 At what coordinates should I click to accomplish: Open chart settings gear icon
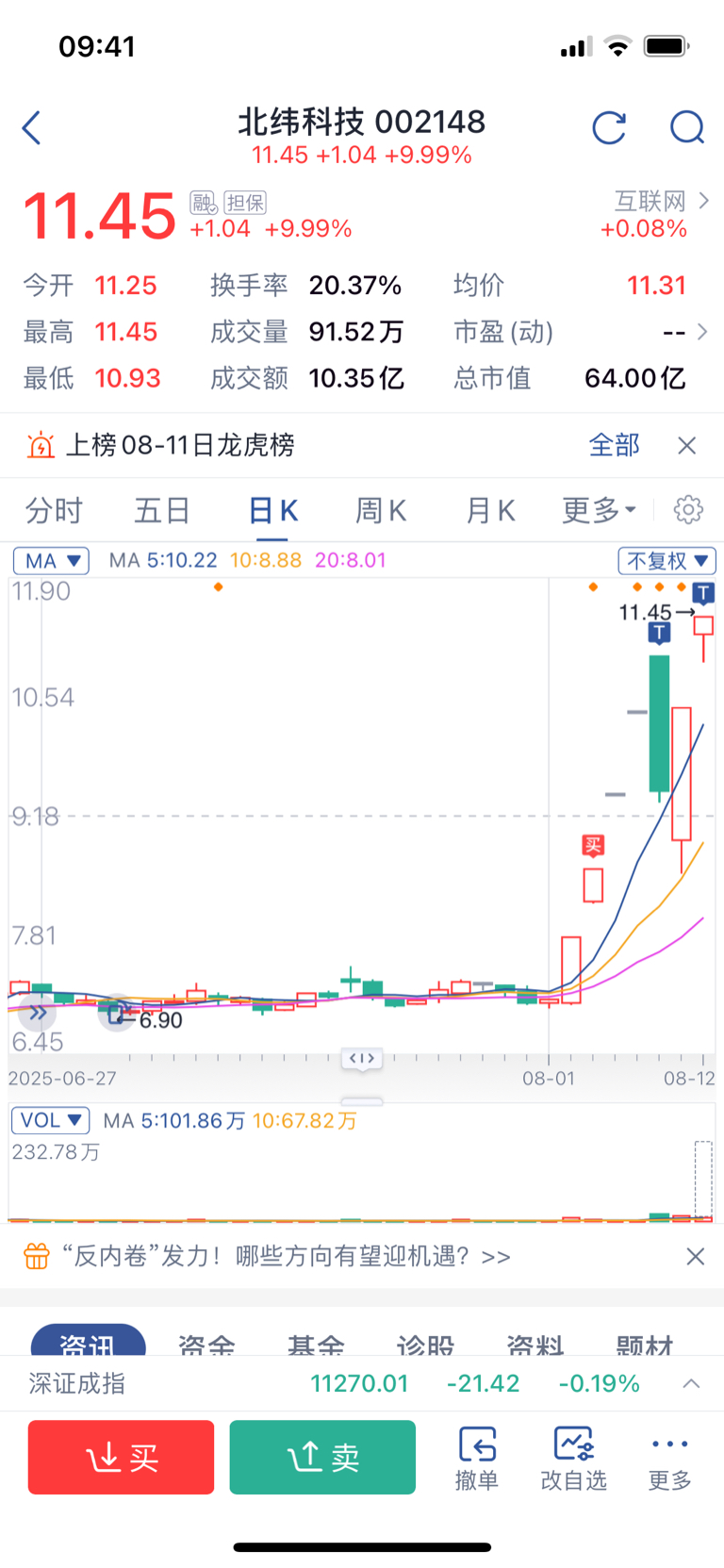pos(688,509)
